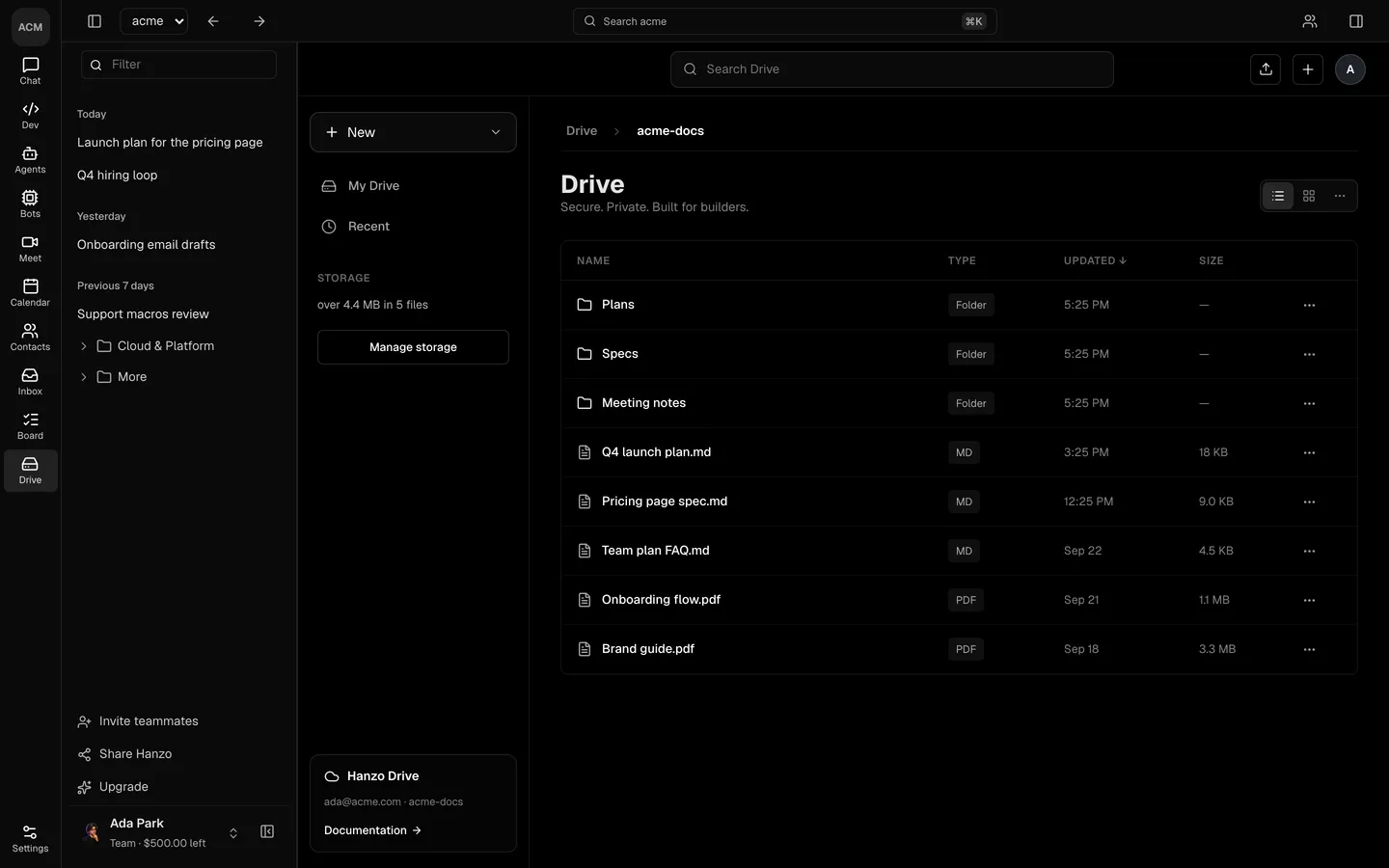
Task: Open the Ada Park account switcher
Action: pyautogui.click(x=160, y=832)
